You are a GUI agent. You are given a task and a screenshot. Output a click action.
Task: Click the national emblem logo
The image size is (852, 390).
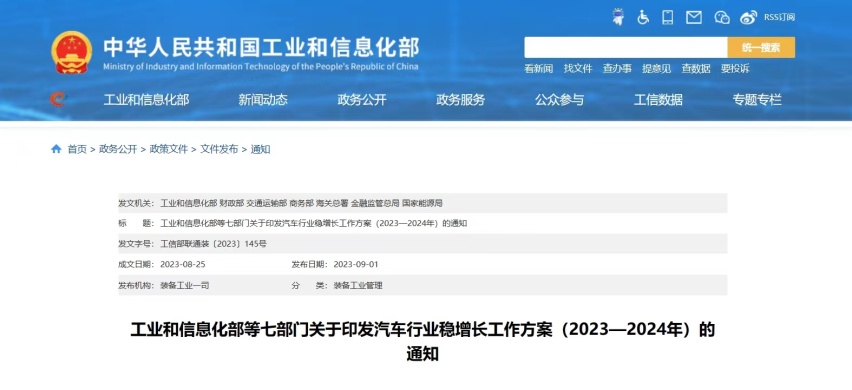coord(71,52)
